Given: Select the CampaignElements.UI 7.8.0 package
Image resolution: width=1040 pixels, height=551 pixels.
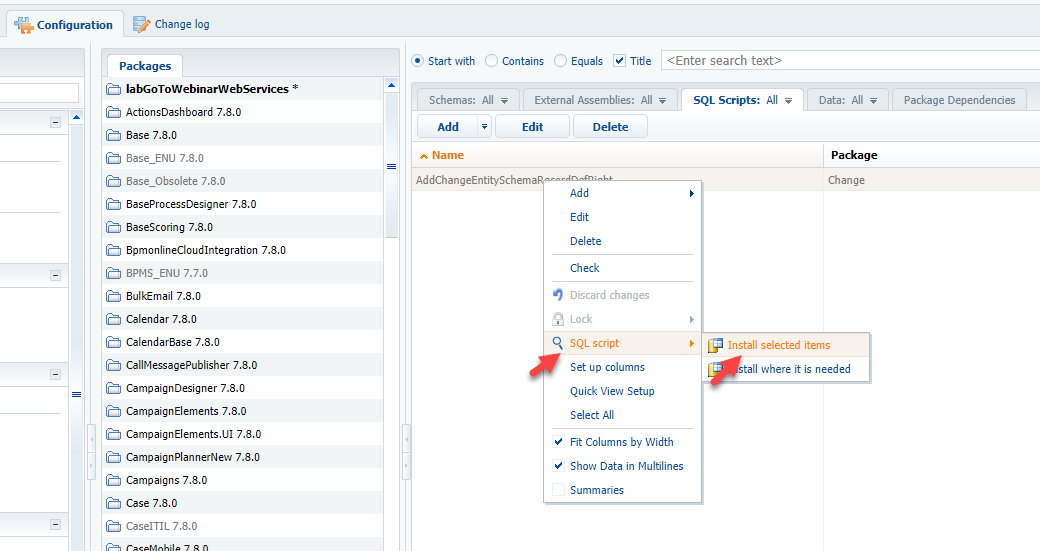Looking at the screenshot, I should tap(243, 434).
